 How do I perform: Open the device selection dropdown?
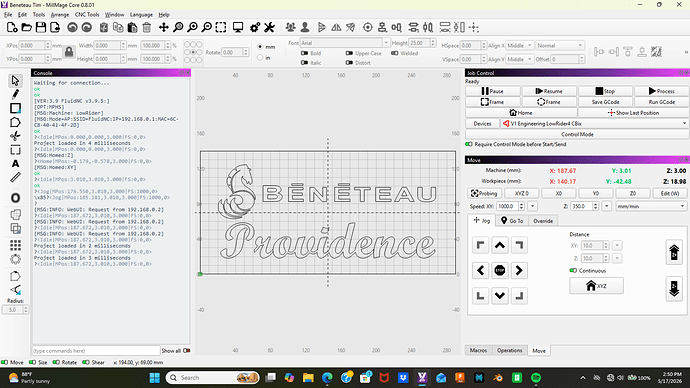[x=594, y=124]
